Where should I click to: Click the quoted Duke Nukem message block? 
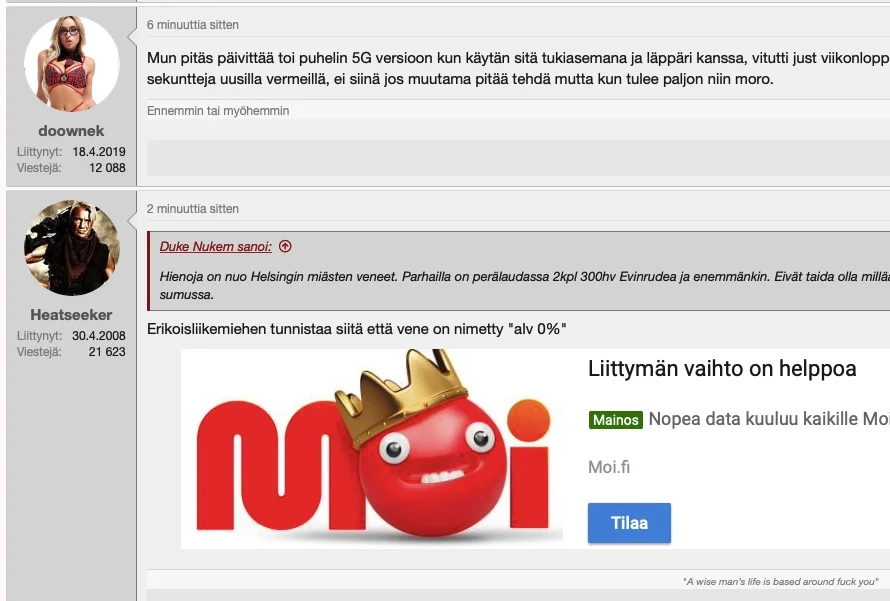click(x=518, y=271)
